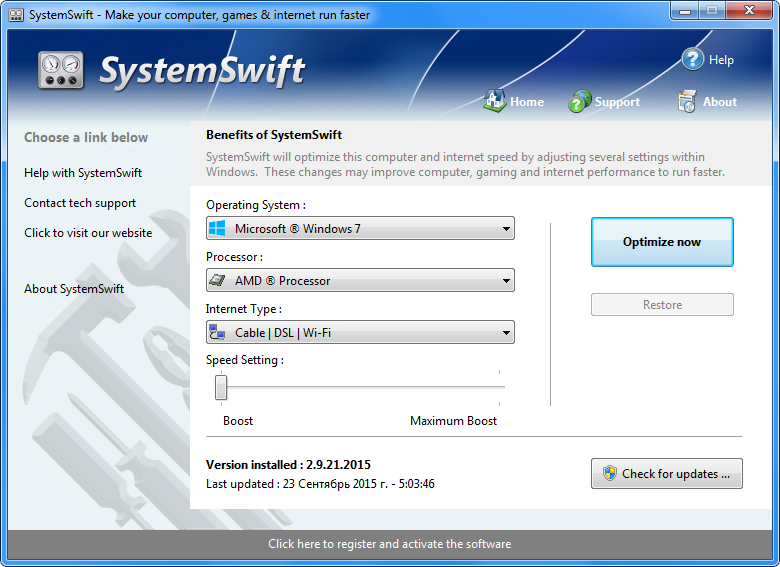Click the Version installed text
Screen dimensions: 780x567
(289, 465)
